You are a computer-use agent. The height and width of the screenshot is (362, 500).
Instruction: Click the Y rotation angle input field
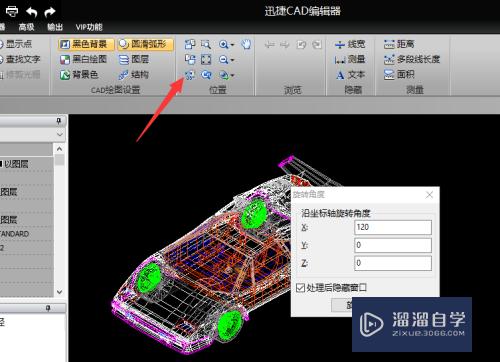(393, 245)
